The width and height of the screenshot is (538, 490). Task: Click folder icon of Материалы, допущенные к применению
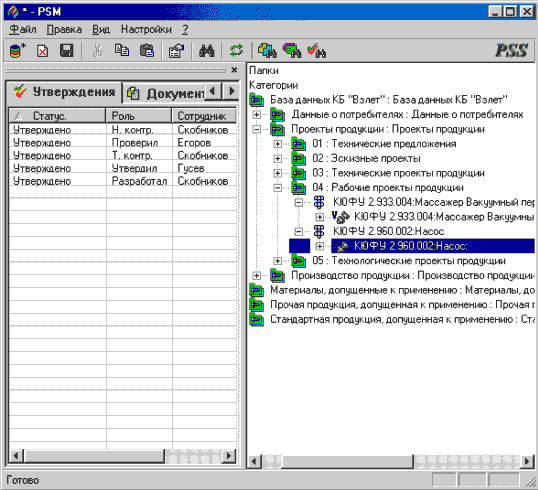pos(257,290)
